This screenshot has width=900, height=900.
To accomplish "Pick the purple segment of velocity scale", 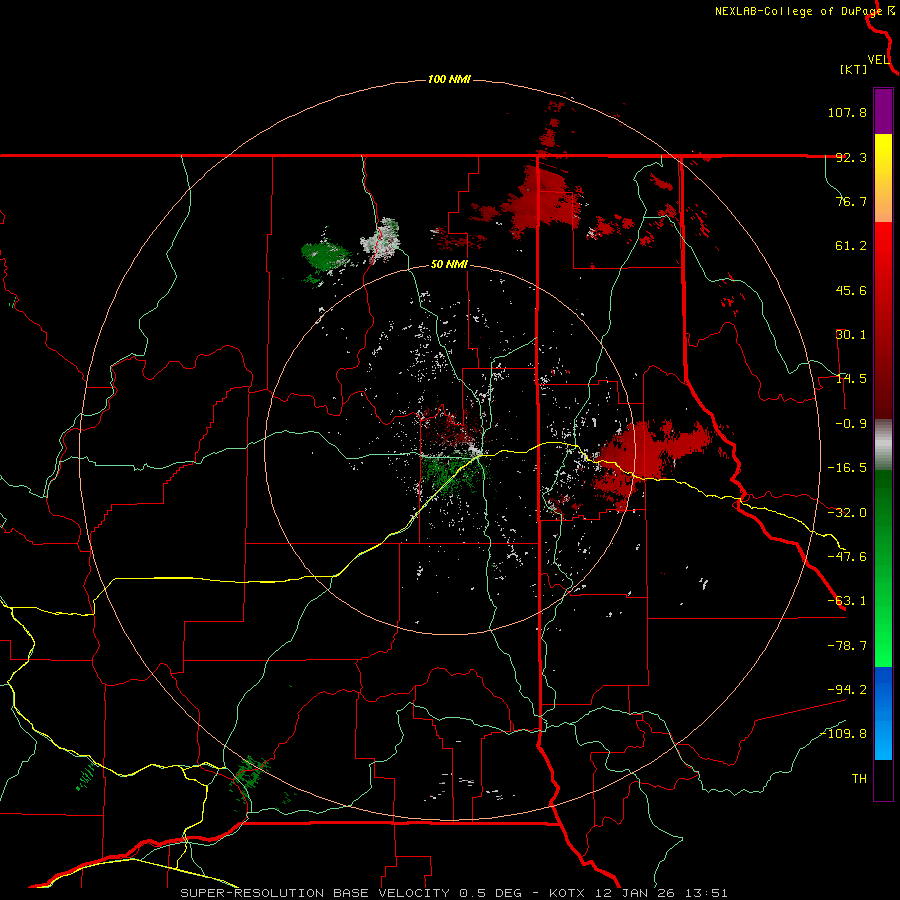I will pos(883,111).
